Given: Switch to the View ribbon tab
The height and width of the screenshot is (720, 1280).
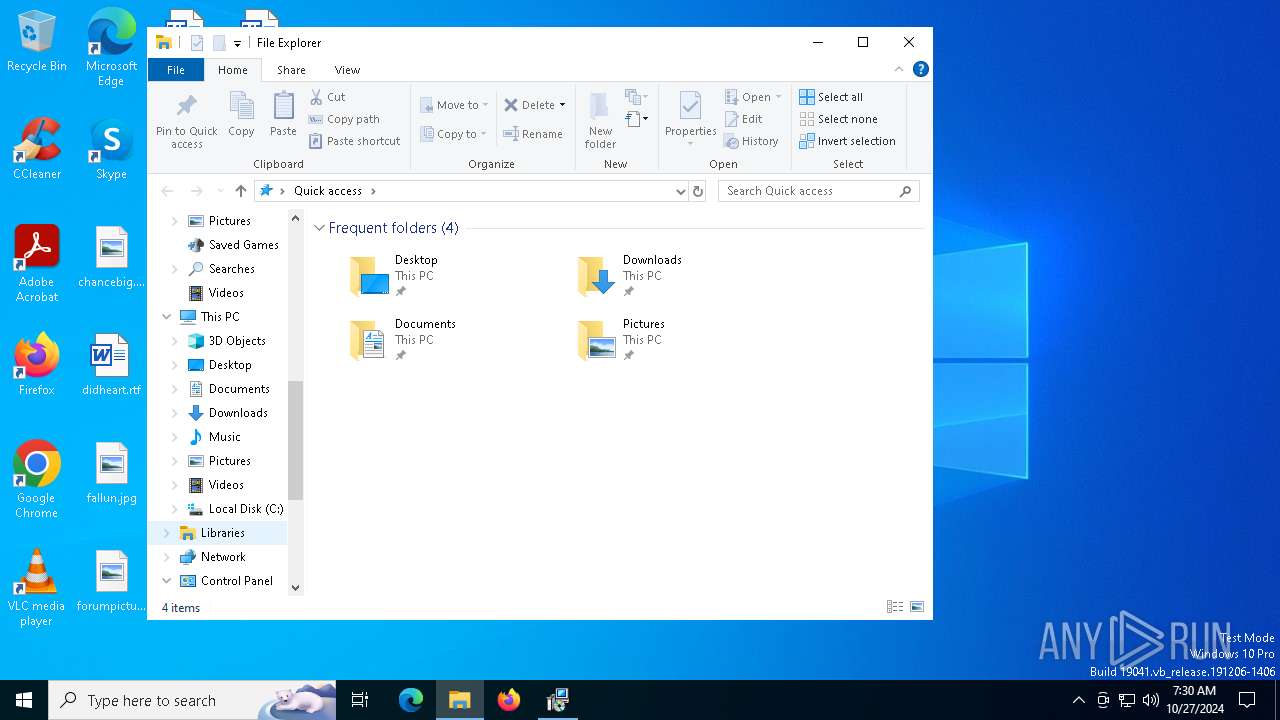Looking at the screenshot, I should (347, 70).
